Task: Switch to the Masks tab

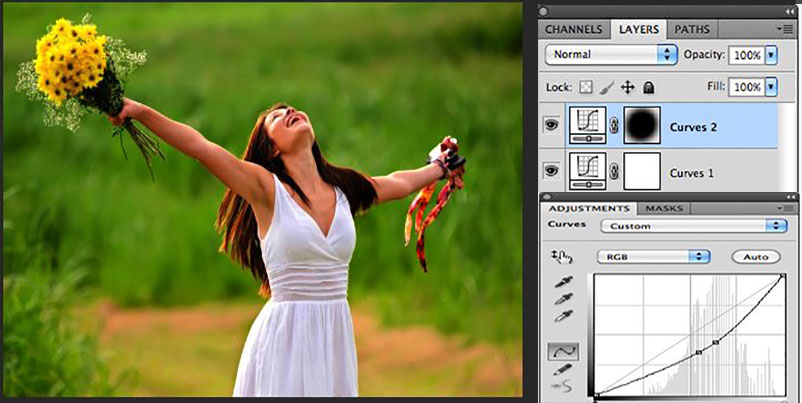Action: coord(664,209)
